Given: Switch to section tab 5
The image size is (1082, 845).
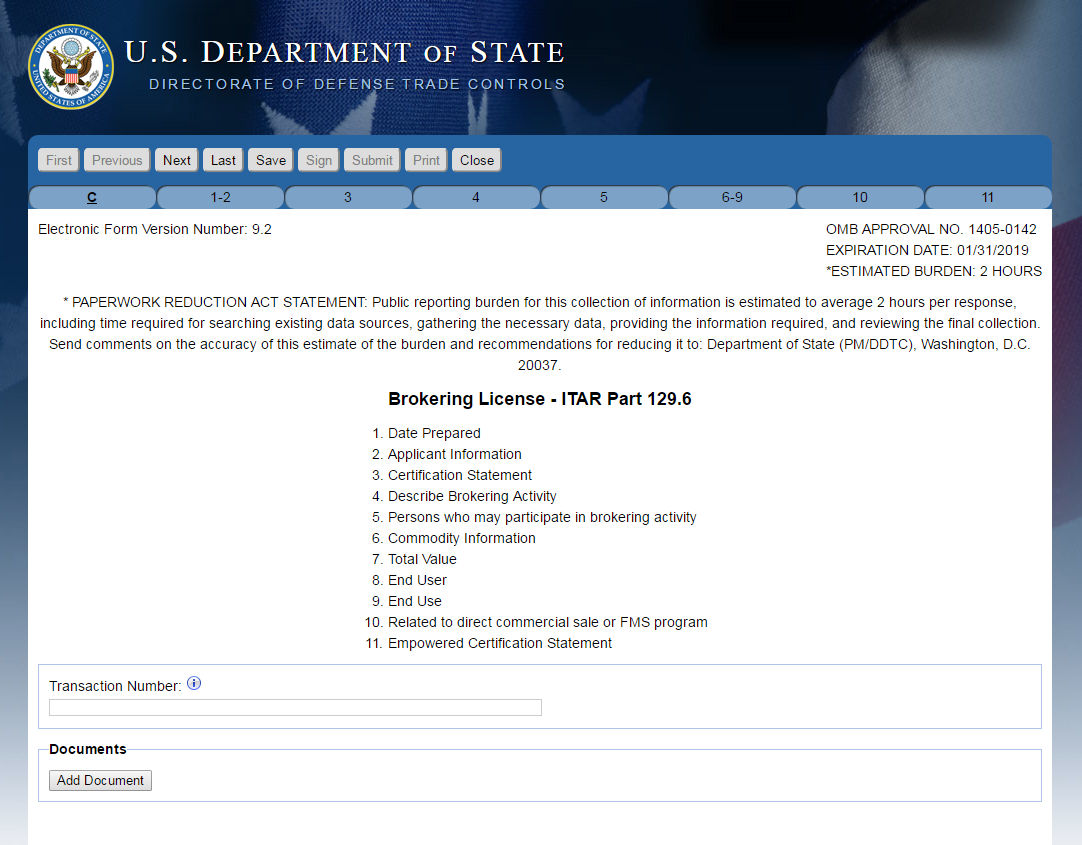Looking at the screenshot, I should (604, 197).
